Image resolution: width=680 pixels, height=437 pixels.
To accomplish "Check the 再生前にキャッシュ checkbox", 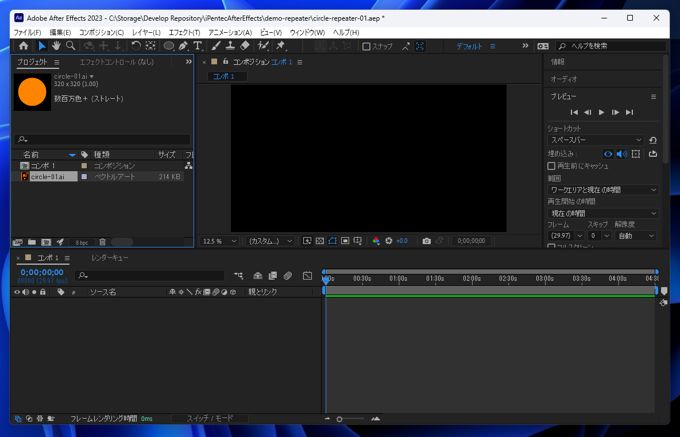I will [x=551, y=166].
